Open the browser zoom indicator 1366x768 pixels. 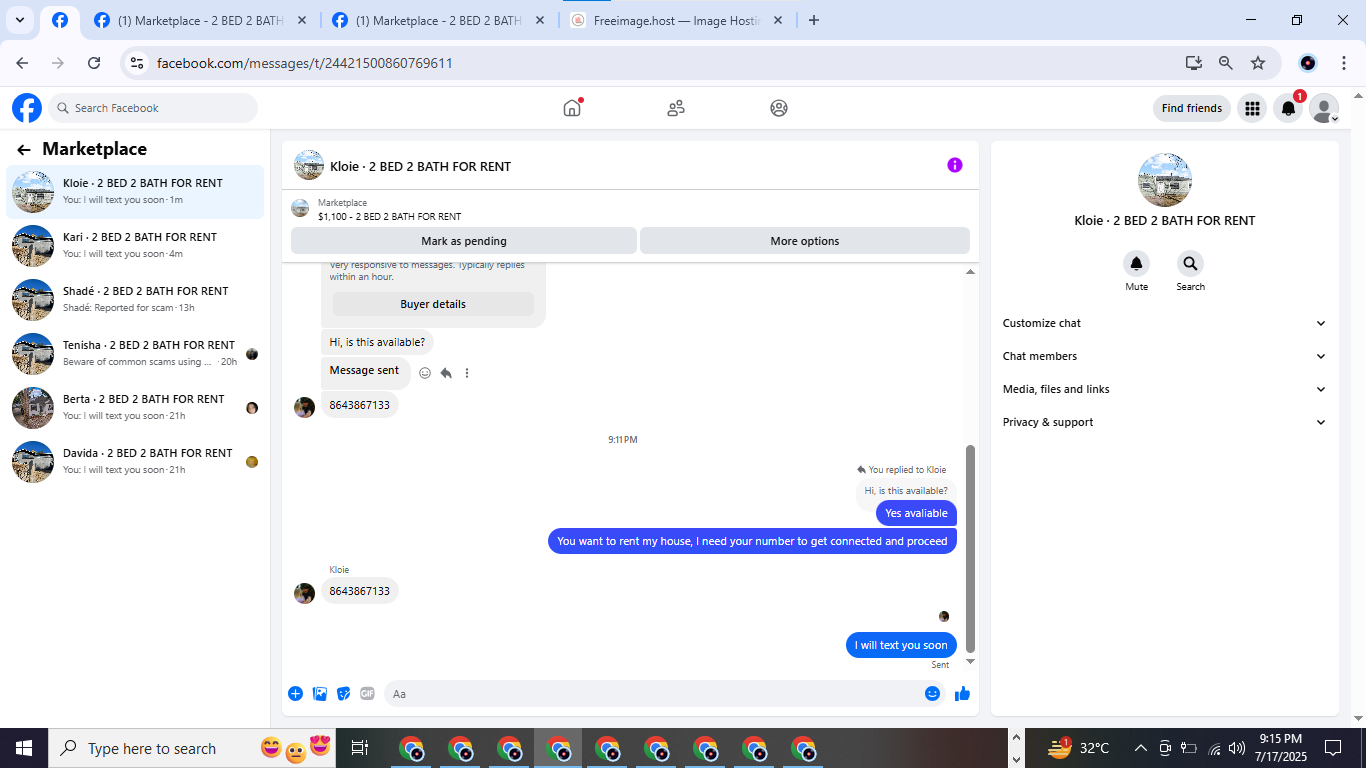click(1226, 63)
